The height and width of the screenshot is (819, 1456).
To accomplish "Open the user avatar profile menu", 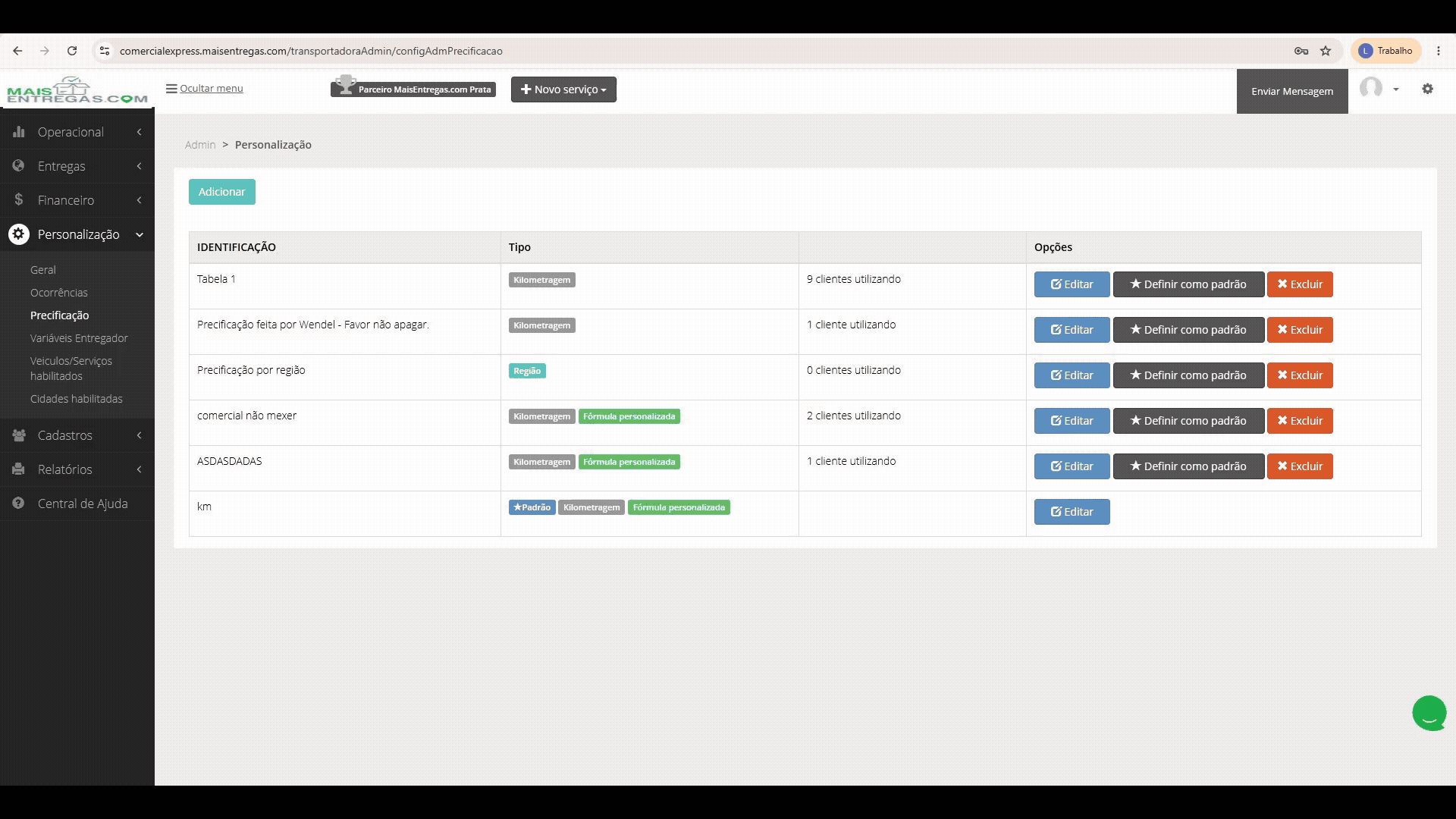I will click(1379, 89).
